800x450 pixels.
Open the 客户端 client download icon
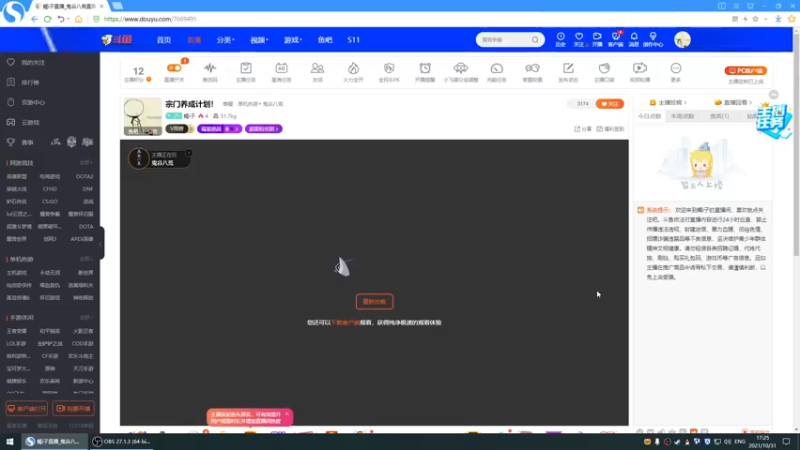[616, 39]
